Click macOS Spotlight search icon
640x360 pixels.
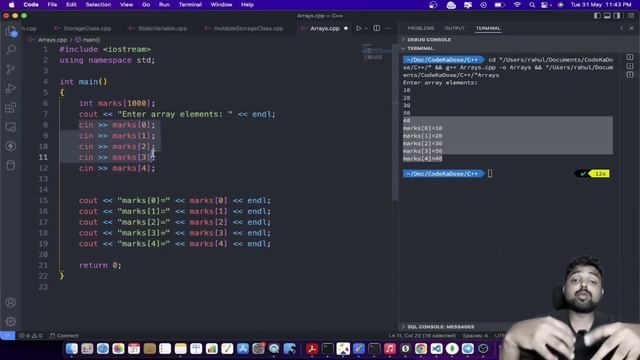(x=532, y=4)
